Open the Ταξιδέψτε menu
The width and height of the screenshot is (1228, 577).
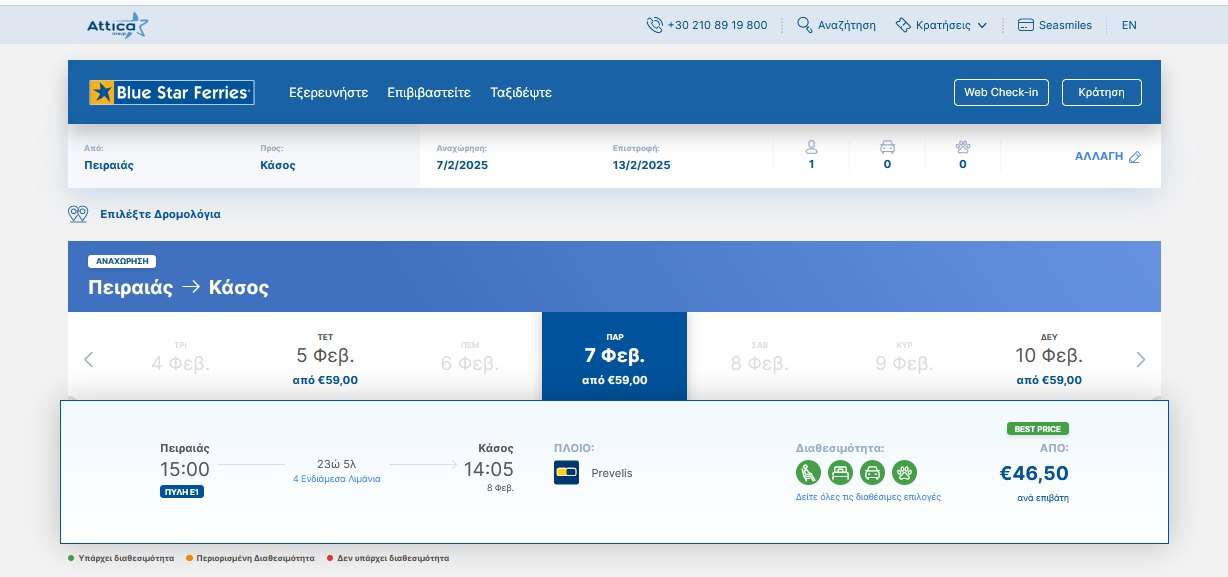click(x=520, y=93)
